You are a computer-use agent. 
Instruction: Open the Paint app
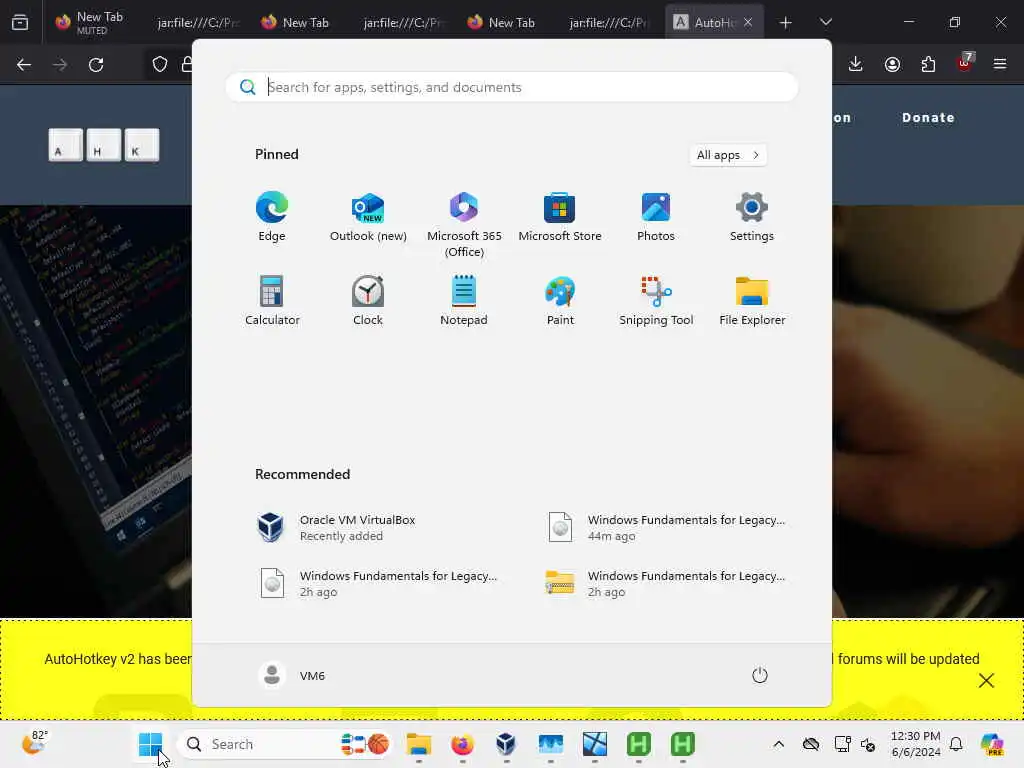click(560, 301)
